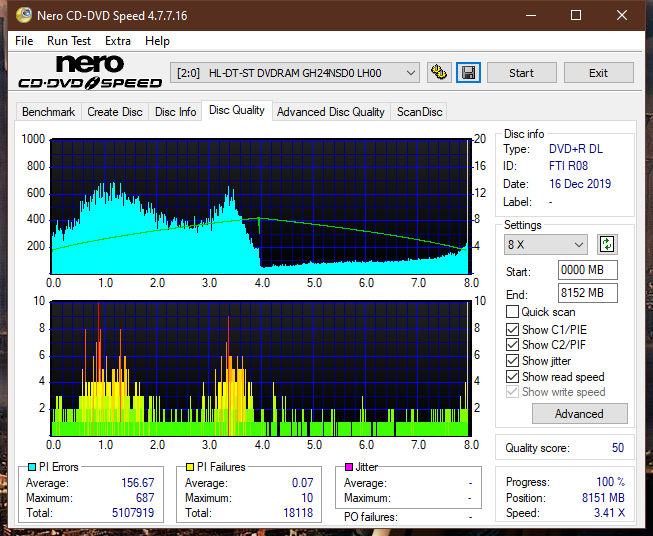Click the Exit button
Screen dimensions: 653x536
coord(598,73)
